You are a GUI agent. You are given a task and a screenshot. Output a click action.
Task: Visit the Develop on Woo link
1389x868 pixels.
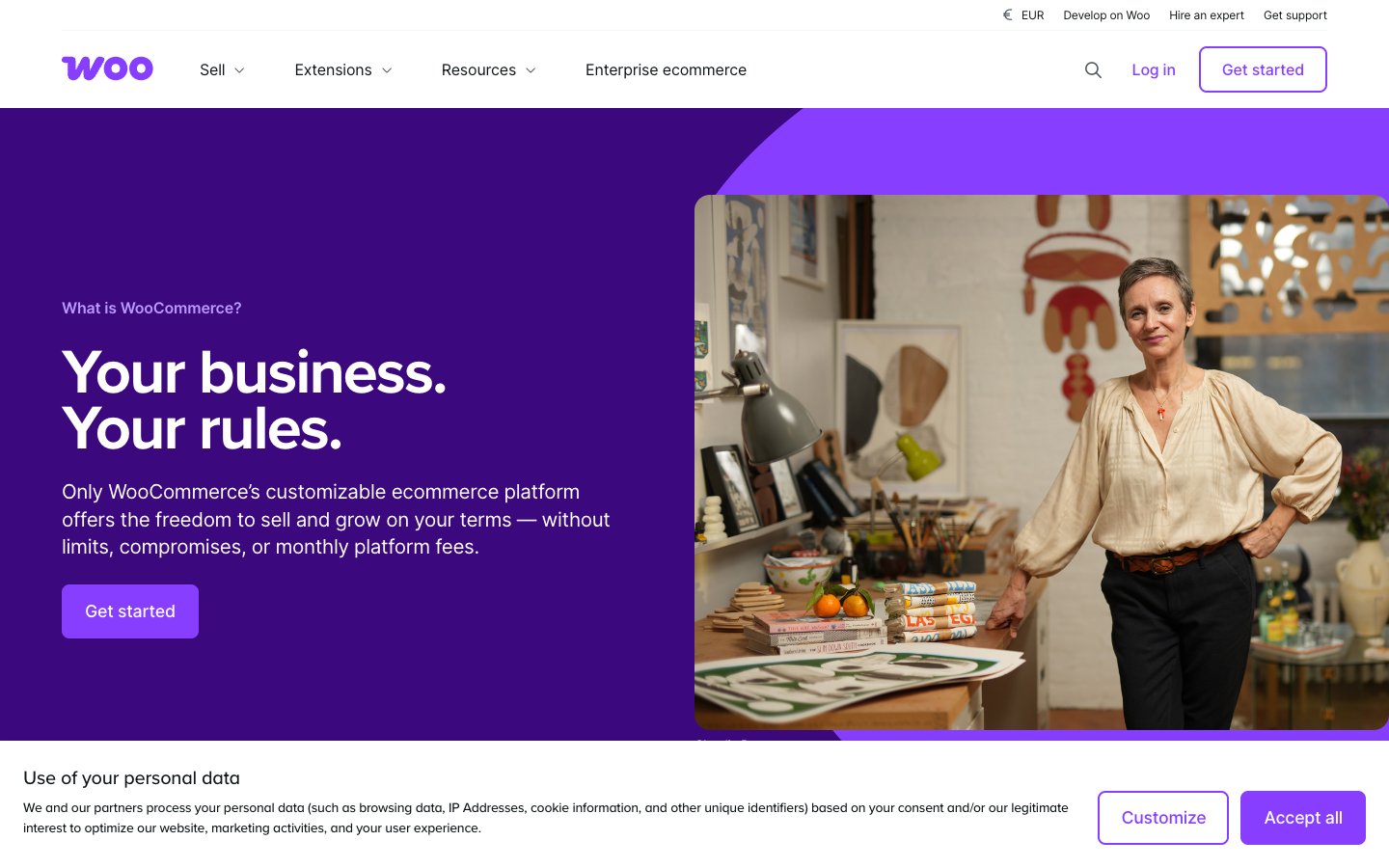click(x=1106, y=15)
